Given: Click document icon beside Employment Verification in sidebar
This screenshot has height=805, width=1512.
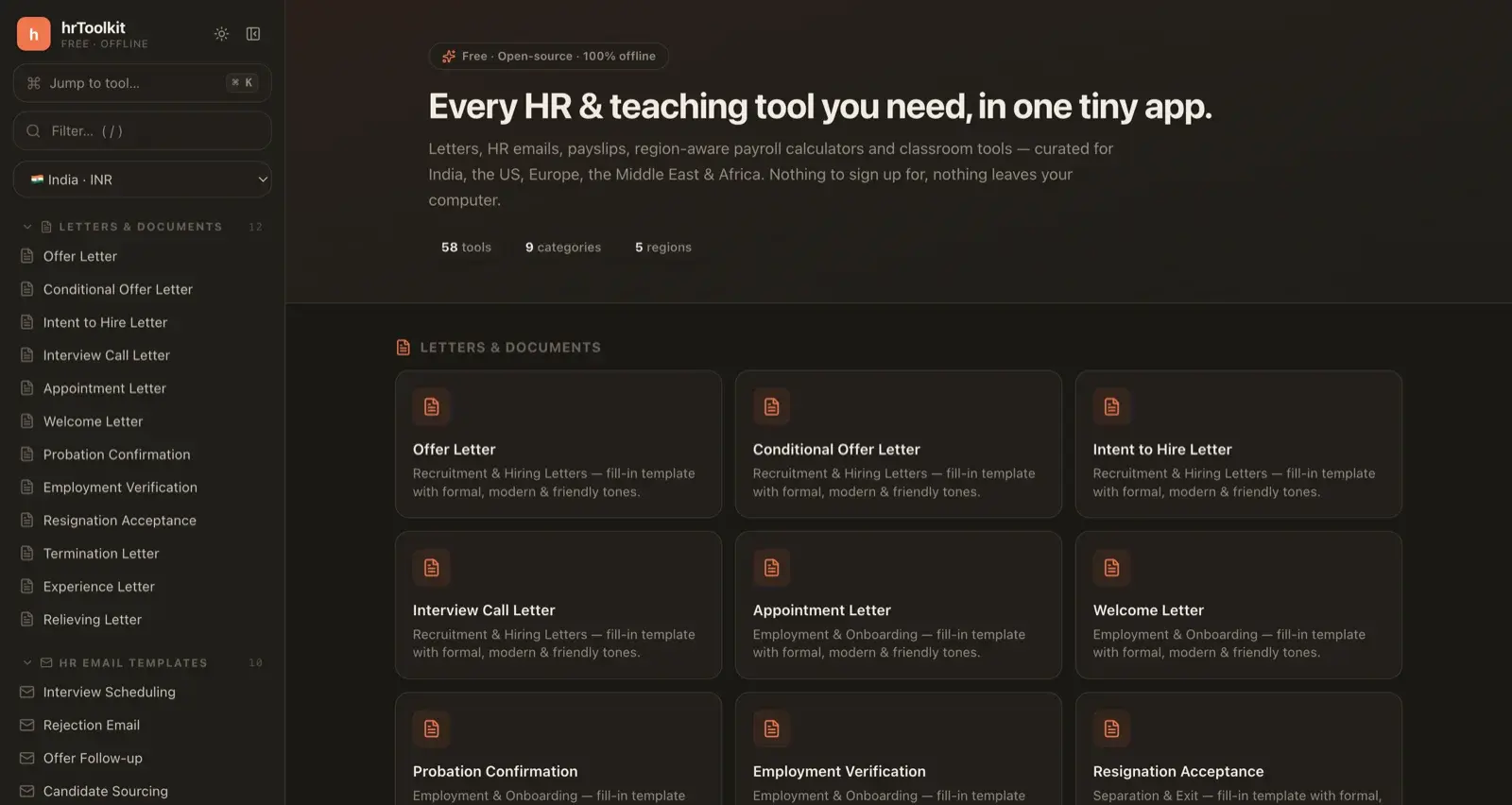Looking at the screenshot, I should [27, 488].
